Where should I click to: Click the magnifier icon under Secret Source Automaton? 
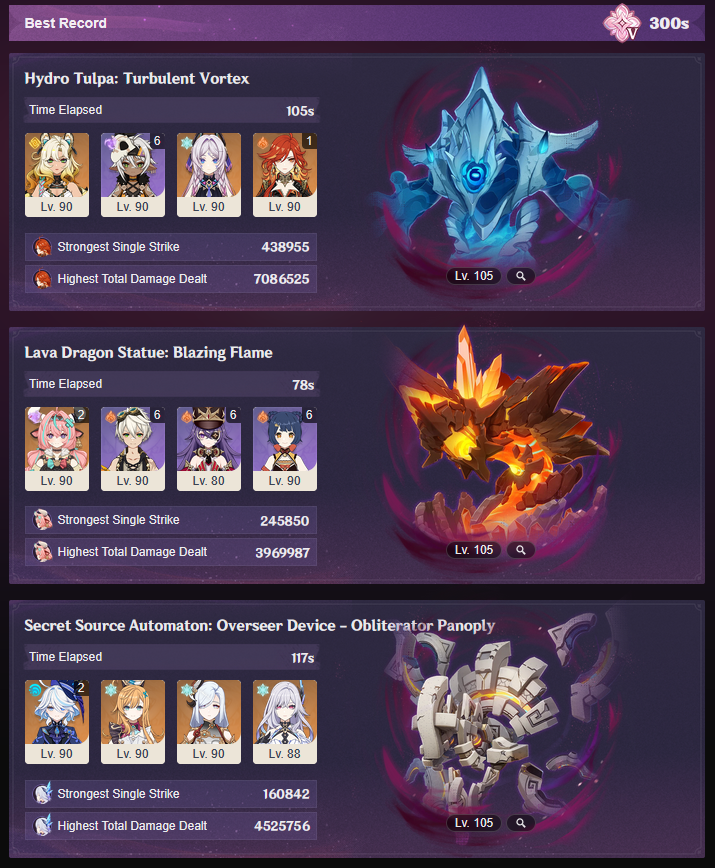click(520, 823)
